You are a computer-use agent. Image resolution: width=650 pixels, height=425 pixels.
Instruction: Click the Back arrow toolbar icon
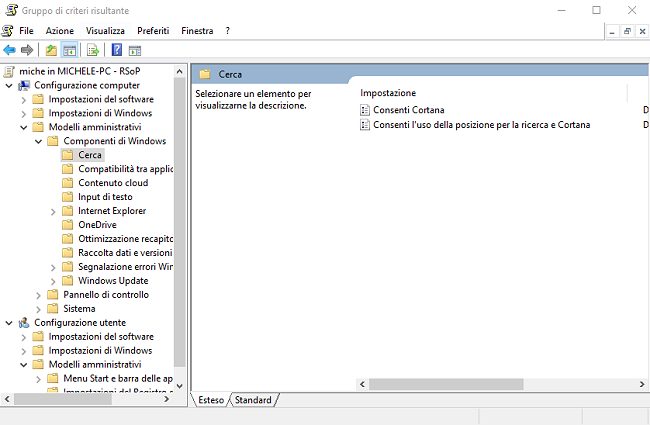click(9, 50)
